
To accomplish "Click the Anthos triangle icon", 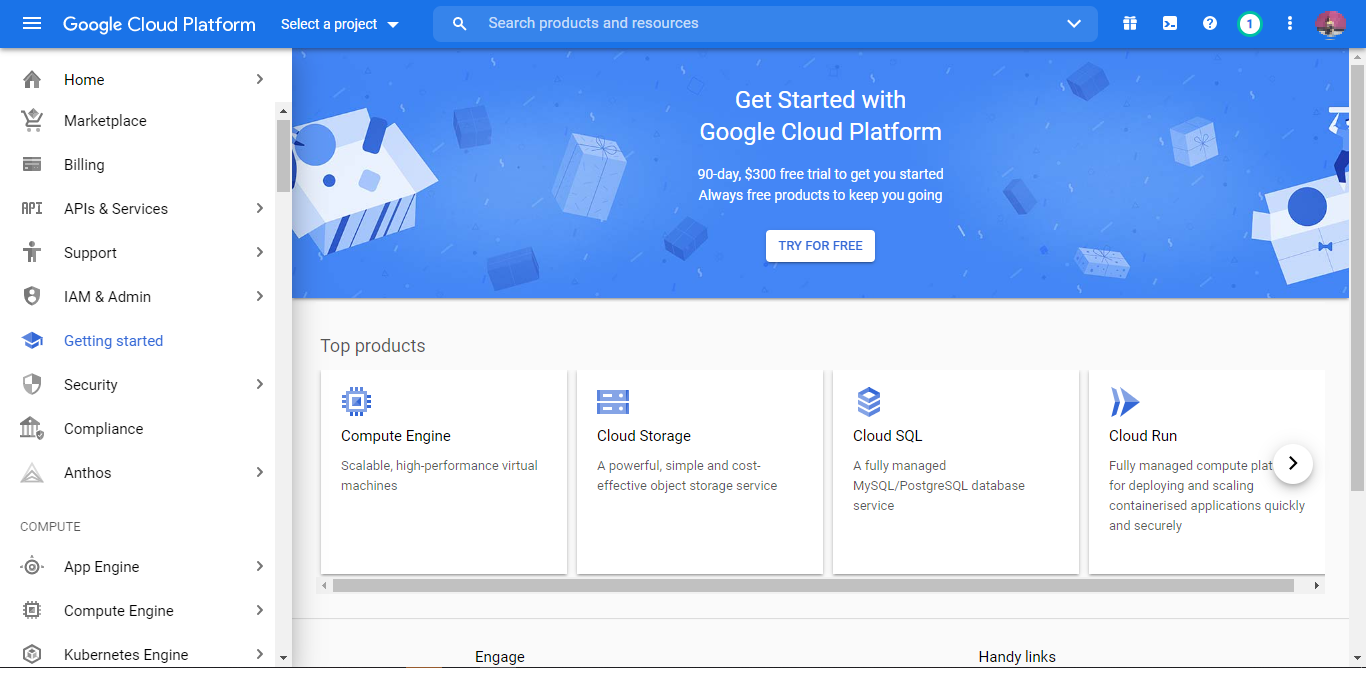I will 32,473.
